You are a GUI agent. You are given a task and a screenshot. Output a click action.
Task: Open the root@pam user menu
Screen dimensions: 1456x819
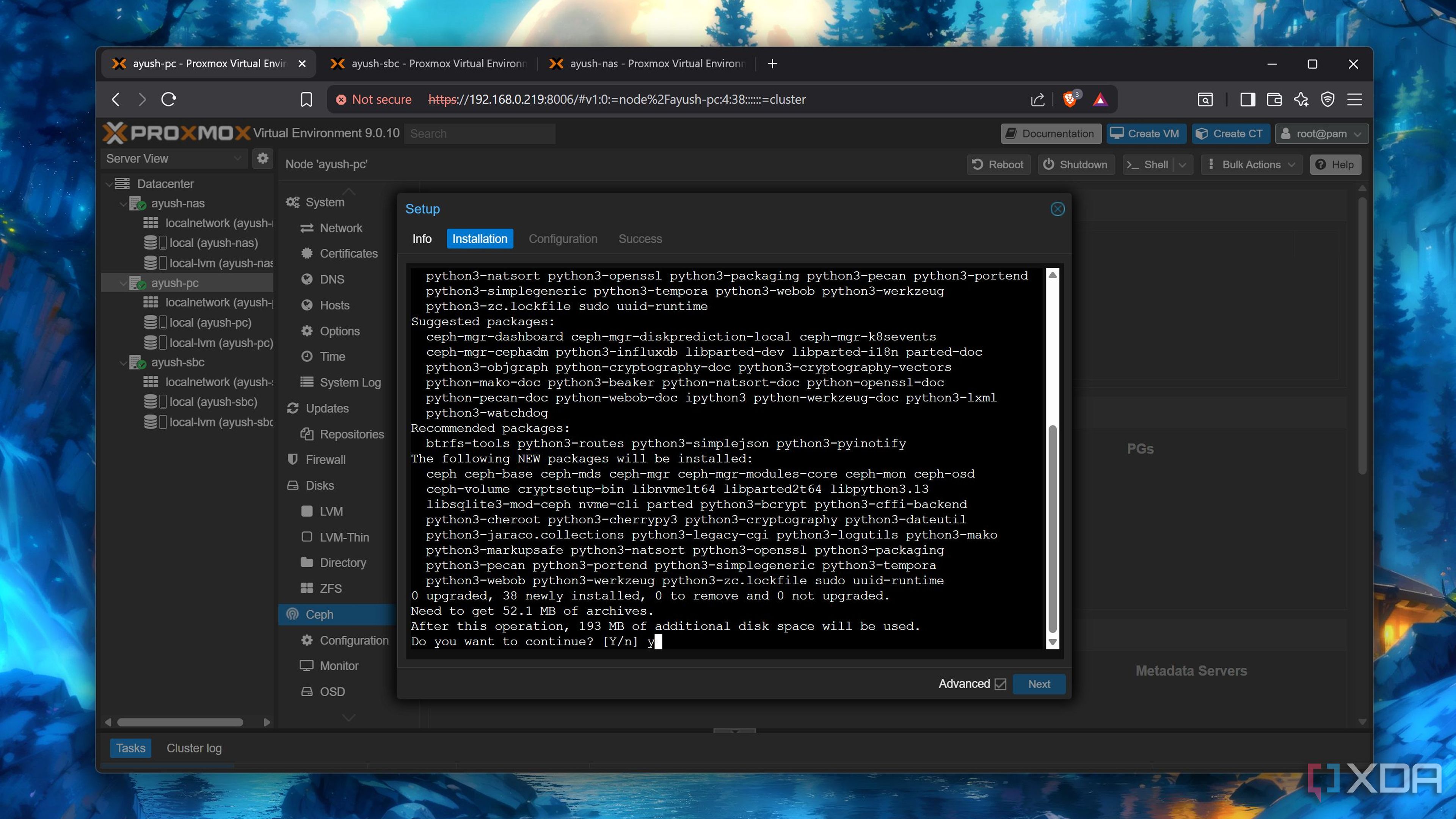1321,134
